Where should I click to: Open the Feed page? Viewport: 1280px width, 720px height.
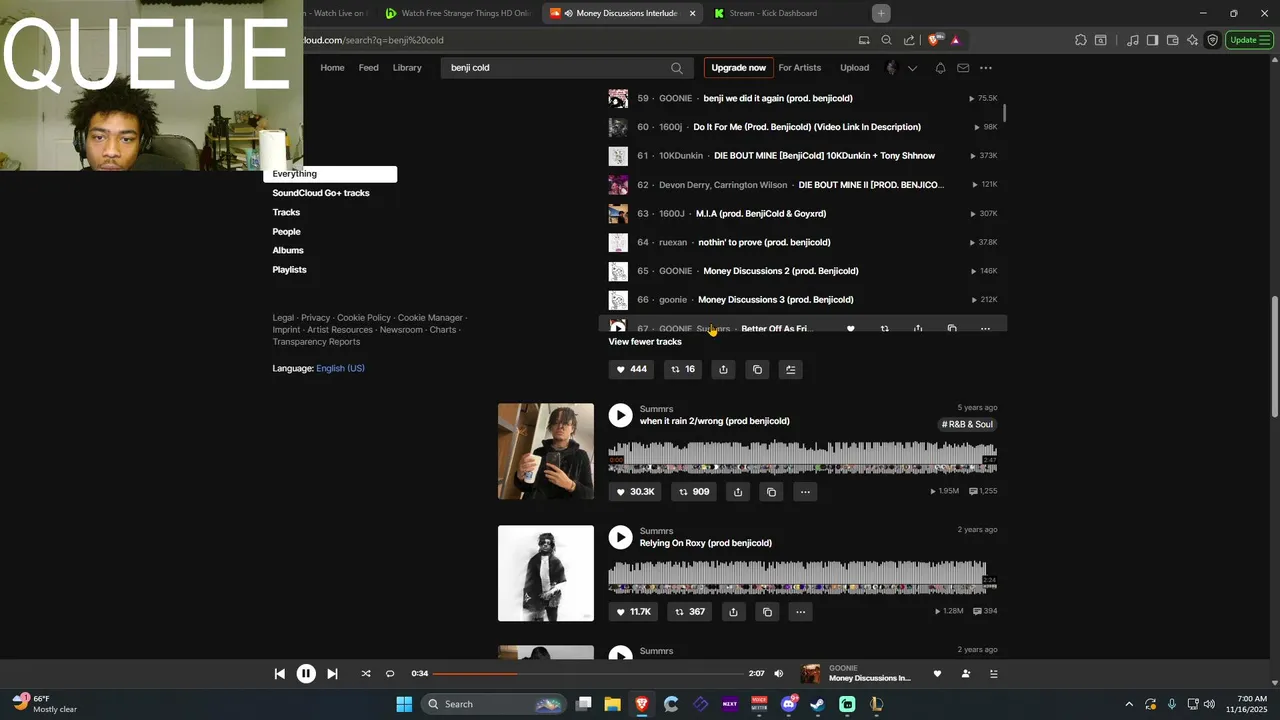click(x=369, y=68)
